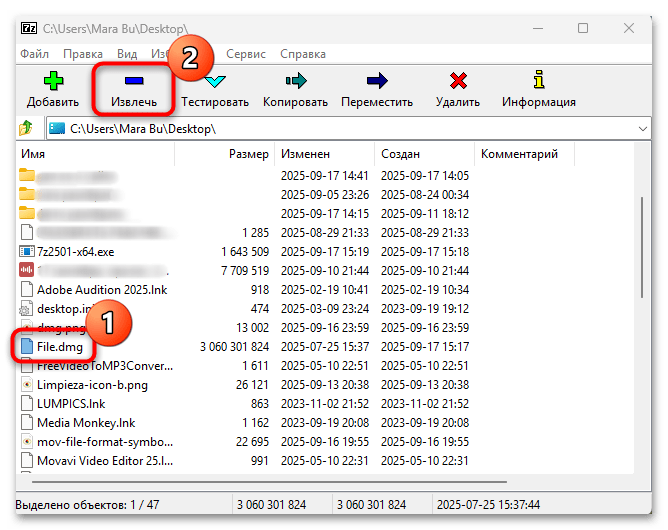This screenshot has height=530, width=668.
Task: Click the horizontal scrollbar thumb
Action: pyautogui.click(x=269, y=482)
